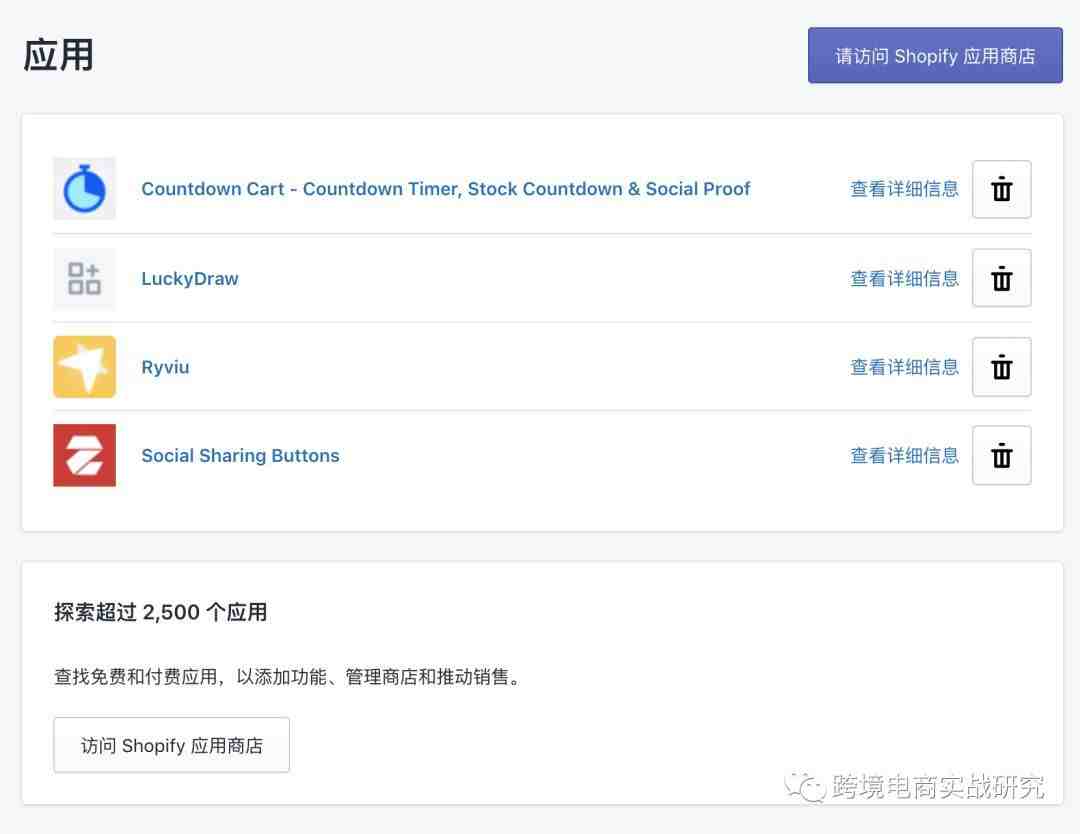Viewport: 1080px width, 834px height.
Task: Click the Countdown Cart stopwatch app icon
Action: [x=84, y=189]
